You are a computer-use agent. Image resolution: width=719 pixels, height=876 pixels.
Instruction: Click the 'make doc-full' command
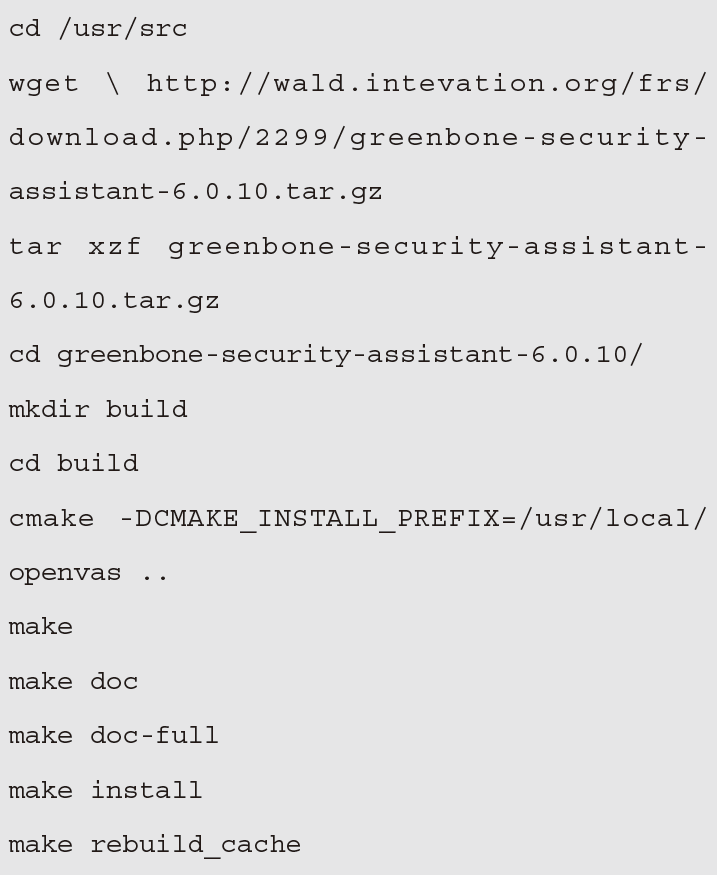click(114, 736)
